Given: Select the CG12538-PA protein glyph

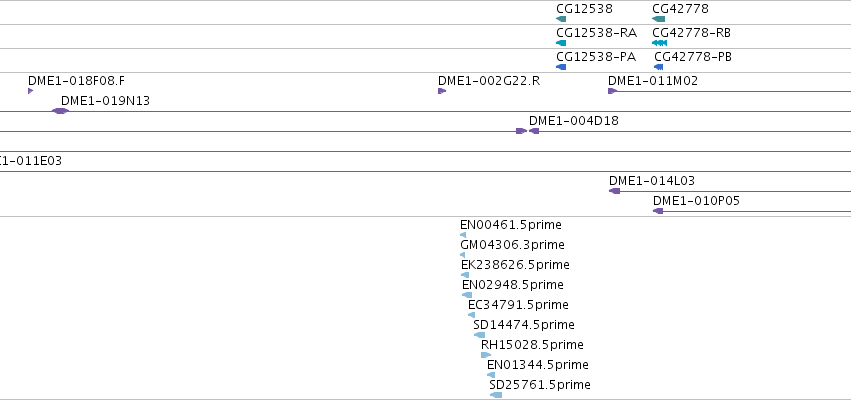Looking at the screenshot, I should click(561, 67).
